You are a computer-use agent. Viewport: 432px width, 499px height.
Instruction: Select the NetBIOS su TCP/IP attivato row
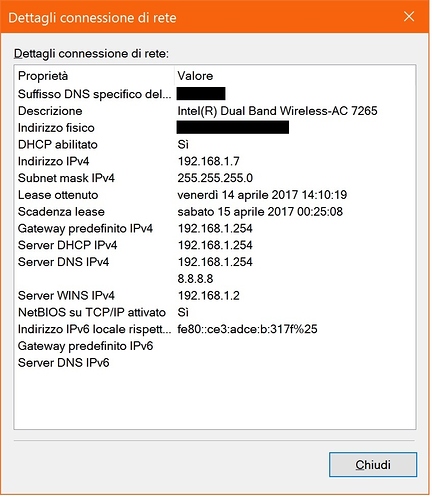215,312
